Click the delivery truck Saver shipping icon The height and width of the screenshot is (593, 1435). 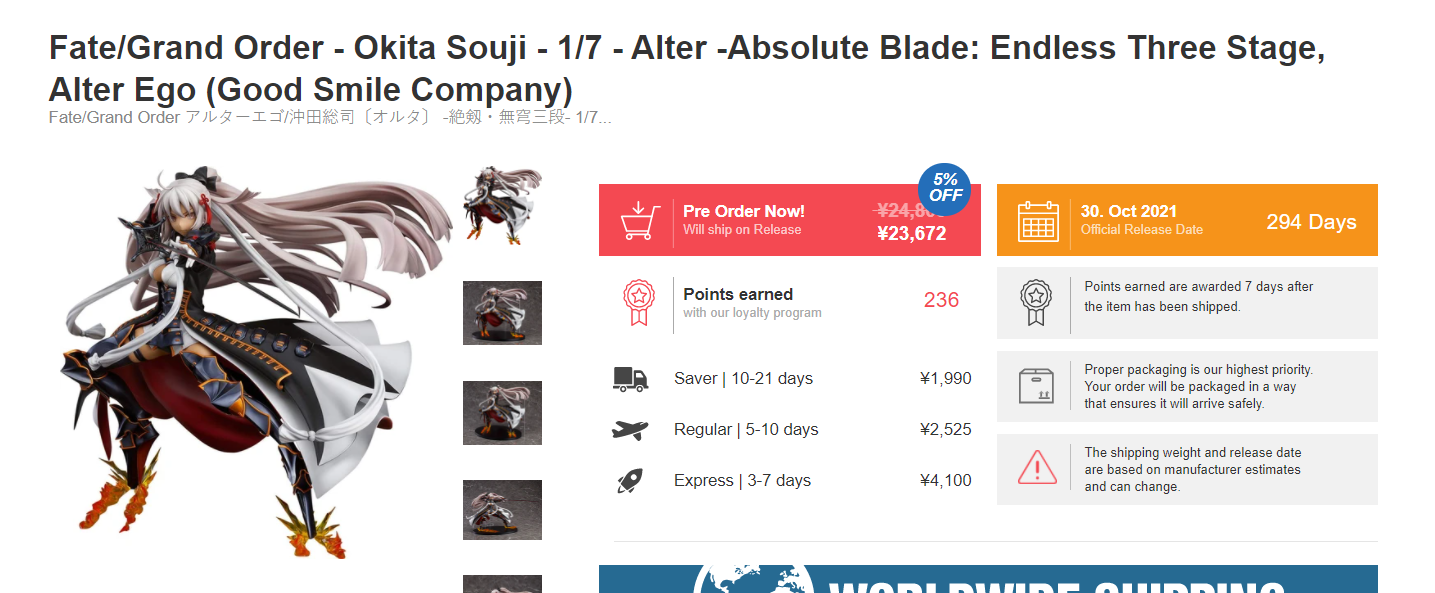pos(630,378)
